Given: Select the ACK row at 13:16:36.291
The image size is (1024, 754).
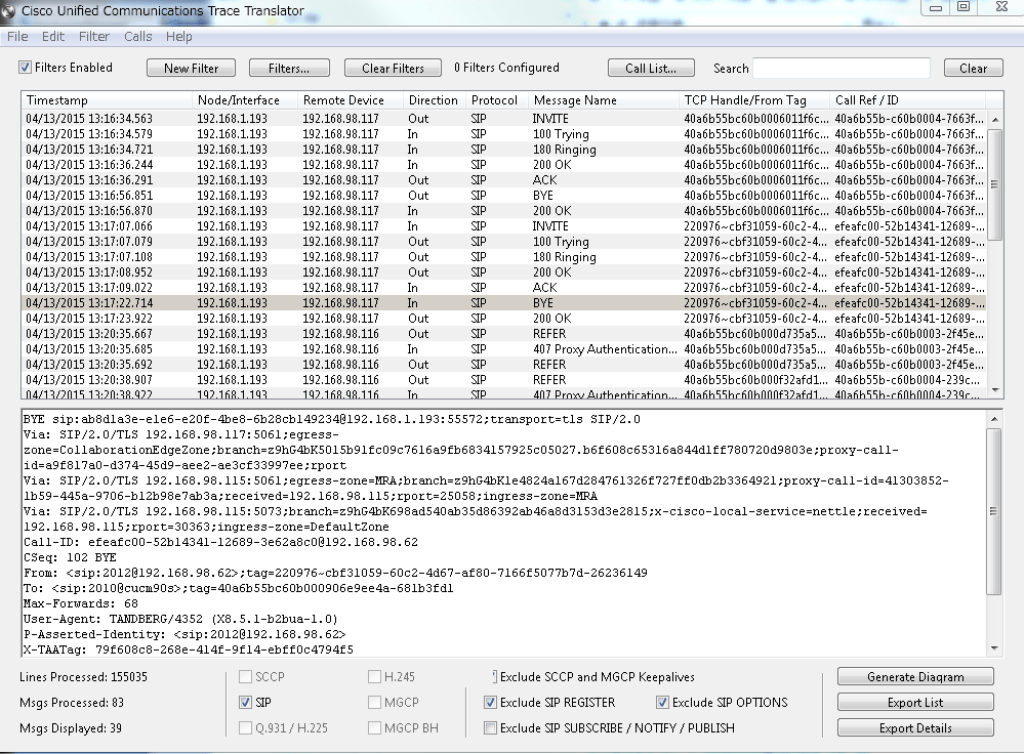Looking at the screenshot, I should tap(504, 180).
